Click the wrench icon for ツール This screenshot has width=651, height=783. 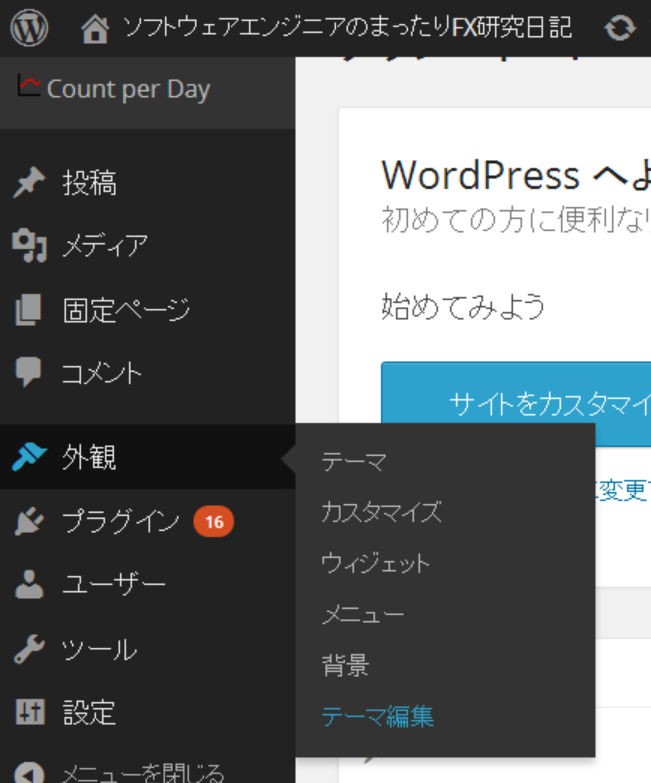coord(29,648)
